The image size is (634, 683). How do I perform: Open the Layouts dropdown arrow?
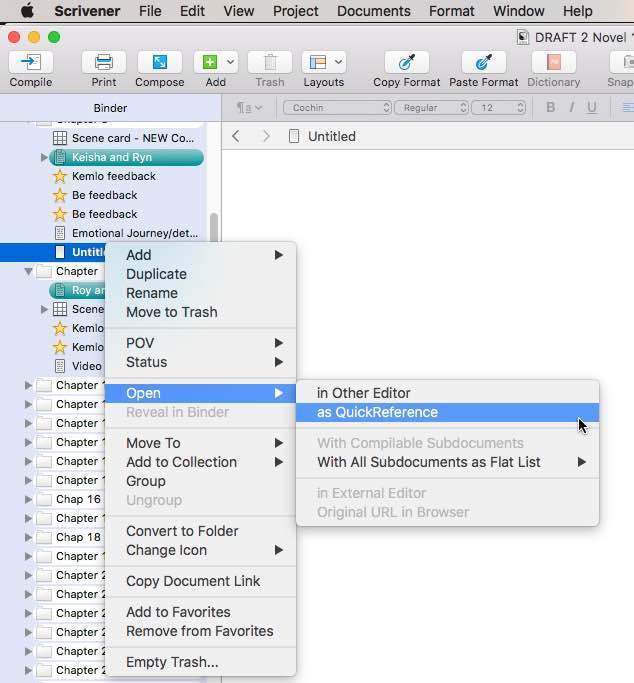click(338, 62)
